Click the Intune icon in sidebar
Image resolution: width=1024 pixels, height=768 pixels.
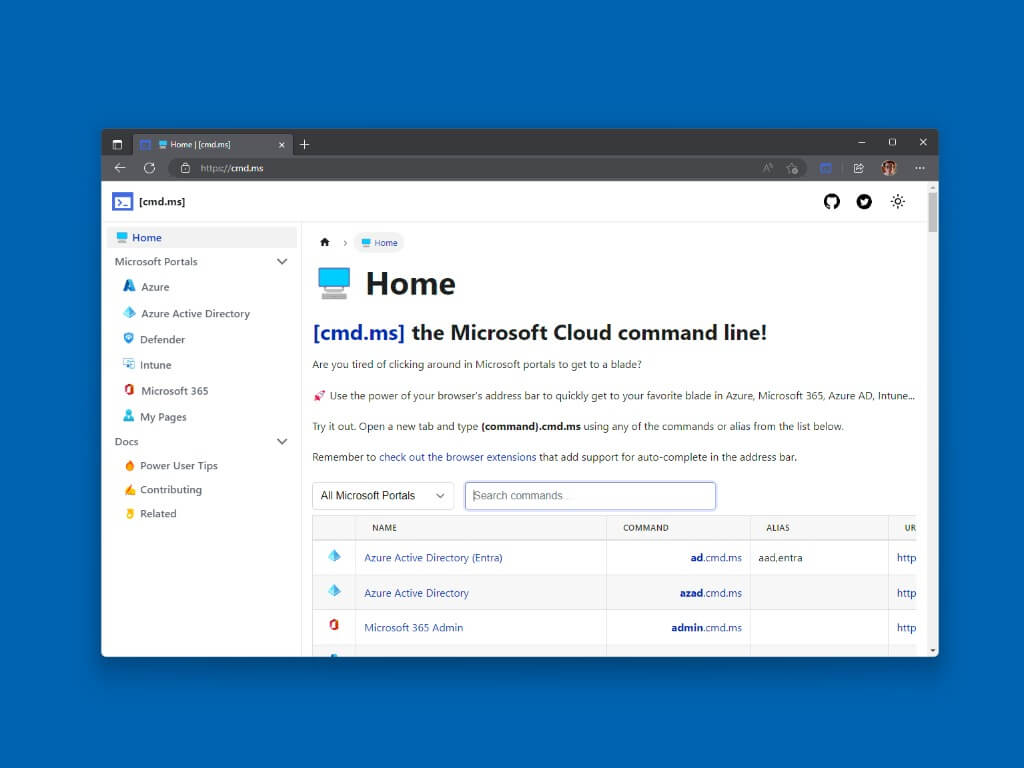coord(129,364)
